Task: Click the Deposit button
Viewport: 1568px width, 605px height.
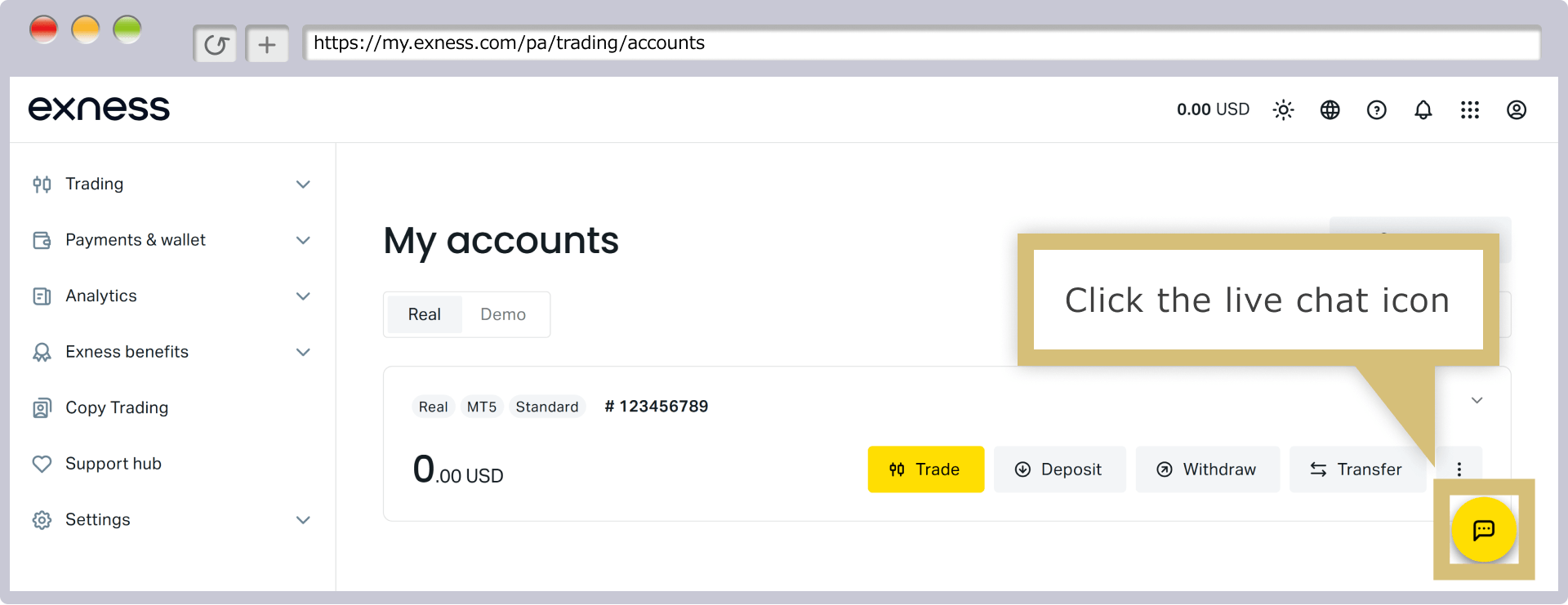Action: tap(1059, 469)
